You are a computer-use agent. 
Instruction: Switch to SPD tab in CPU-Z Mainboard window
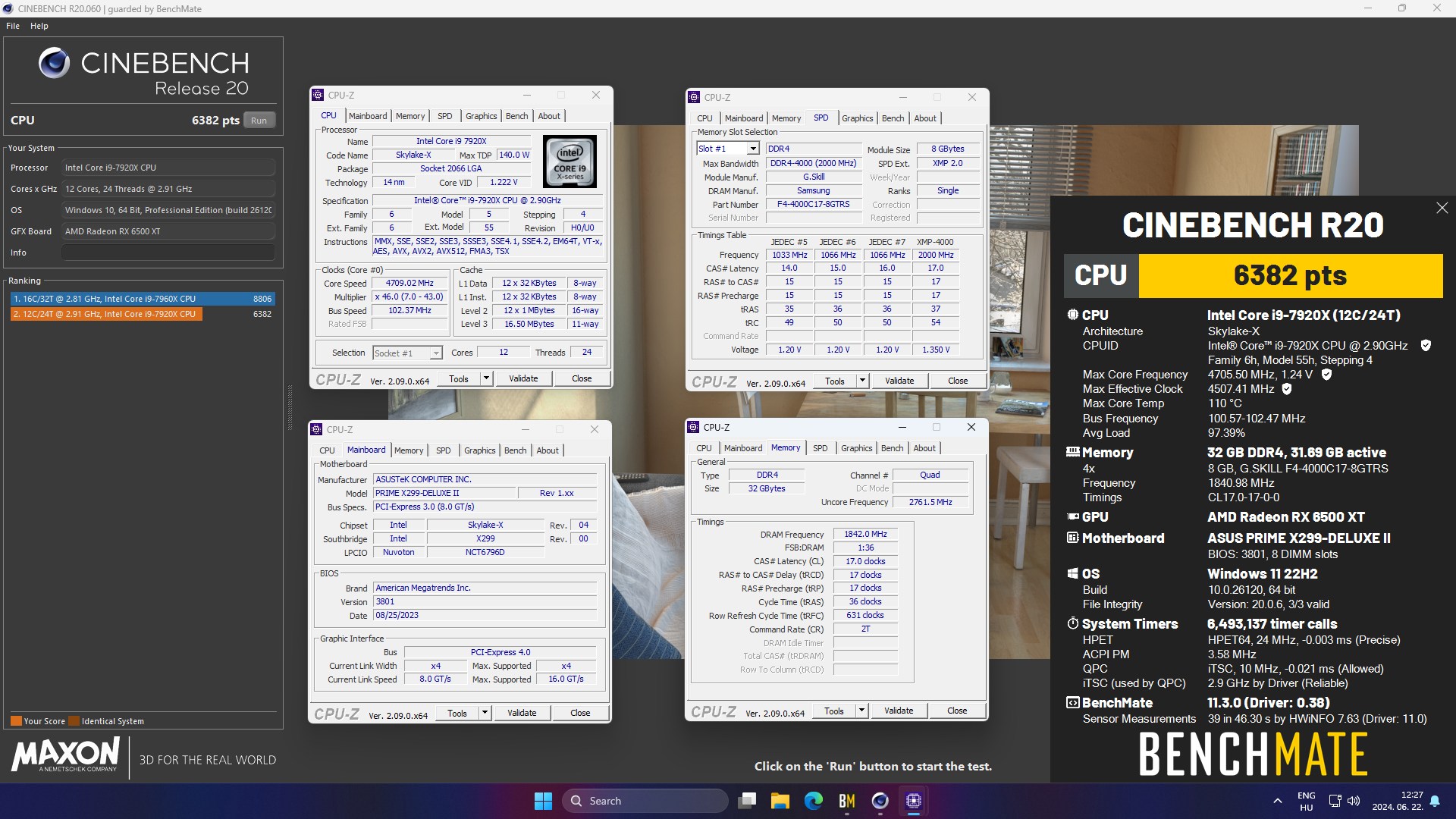click(444, 450)
